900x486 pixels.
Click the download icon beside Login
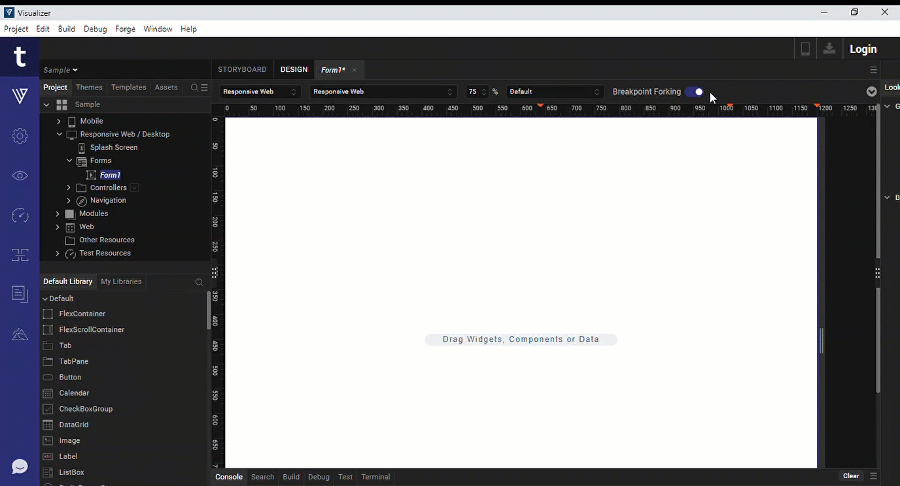point(830,49)
